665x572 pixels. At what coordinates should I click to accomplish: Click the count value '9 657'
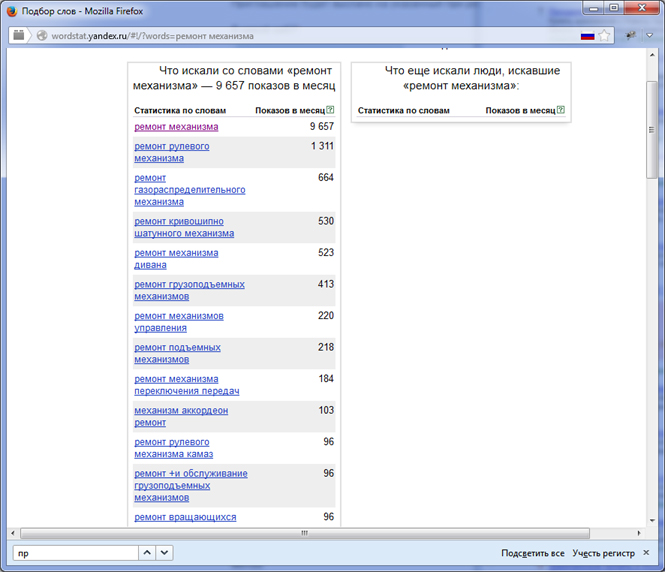click(322, 126)
